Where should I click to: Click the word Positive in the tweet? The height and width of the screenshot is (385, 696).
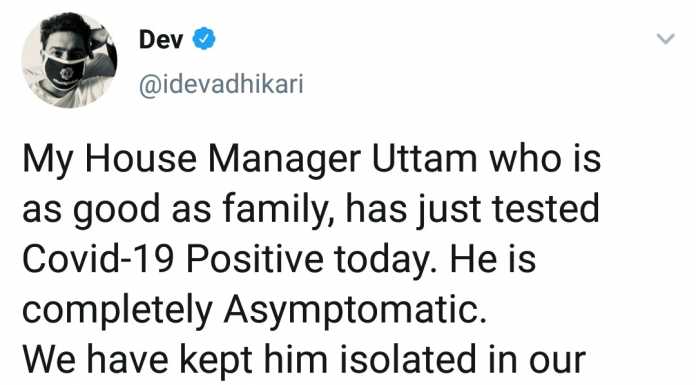coord(254,259)
